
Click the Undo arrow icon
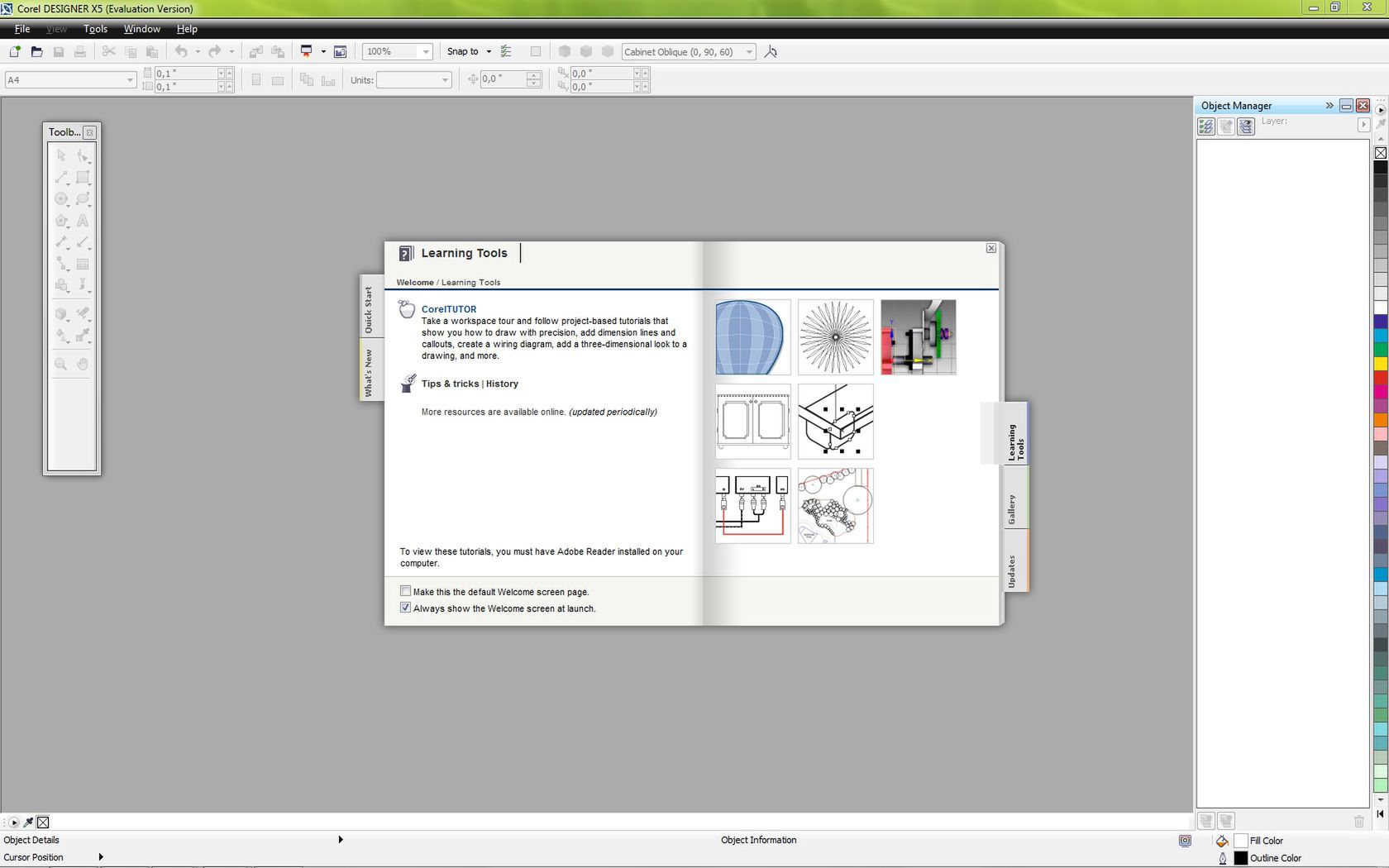[x=181, y=51]
